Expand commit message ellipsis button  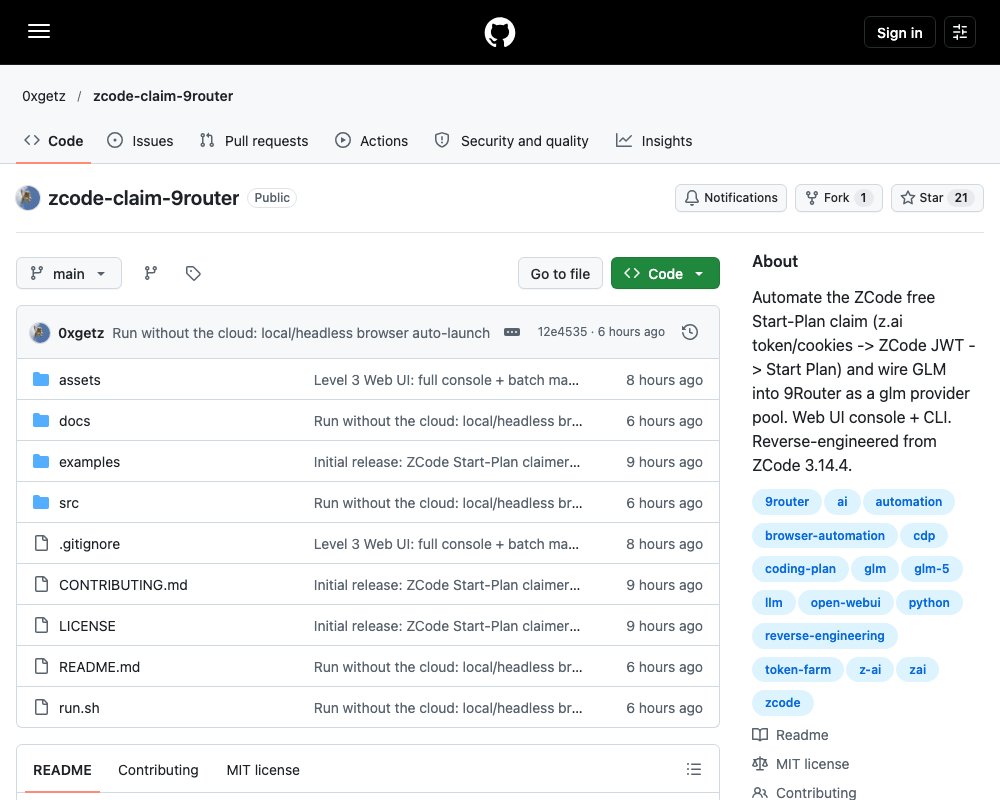pos(512,332)
